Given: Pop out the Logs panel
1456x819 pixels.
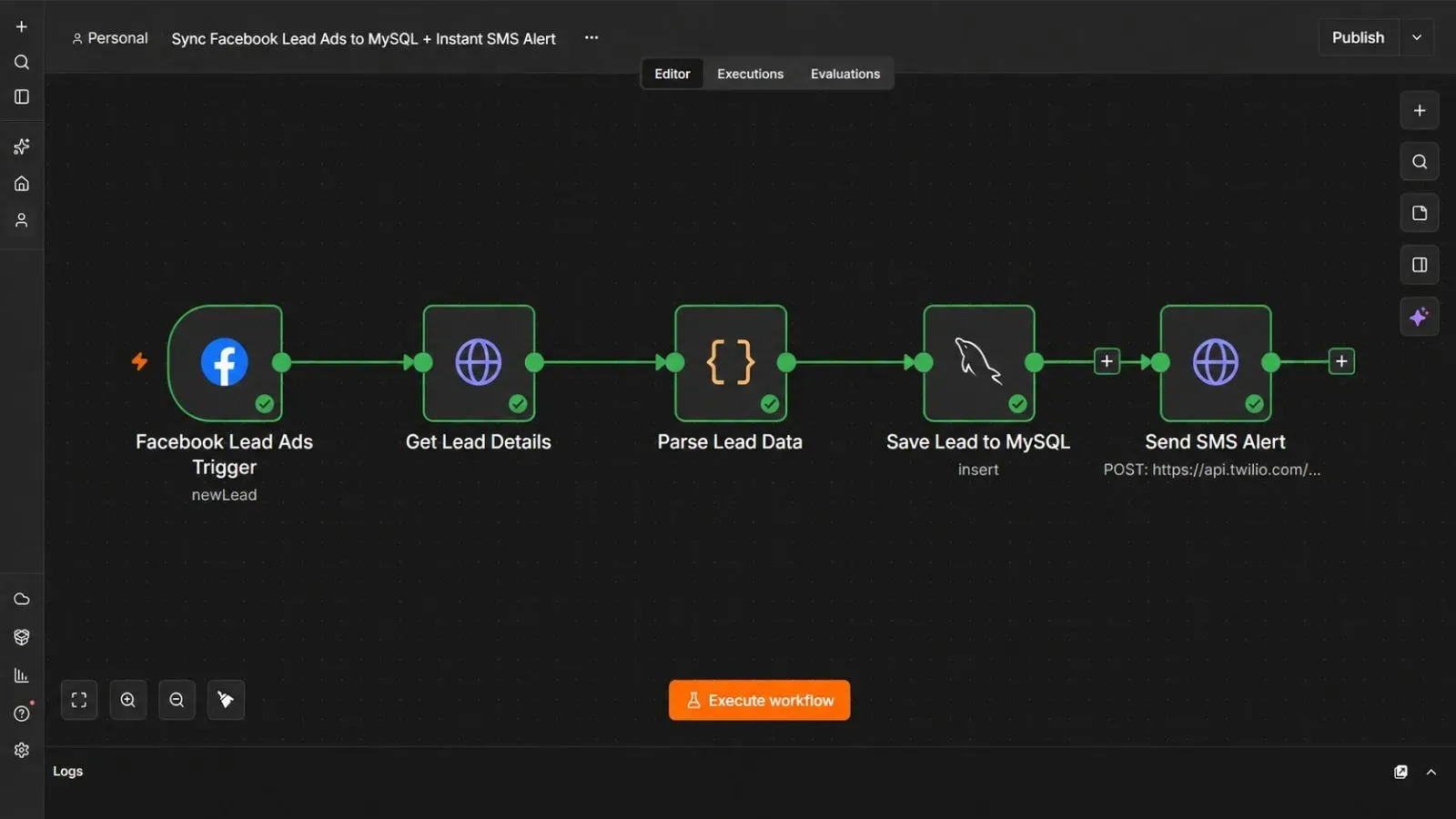Looking at the screenshot, I should point(1400,772).
